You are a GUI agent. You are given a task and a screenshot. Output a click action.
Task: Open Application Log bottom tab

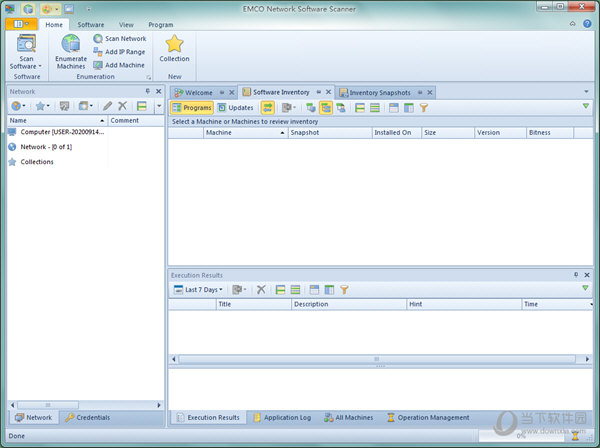click(282, 417)
